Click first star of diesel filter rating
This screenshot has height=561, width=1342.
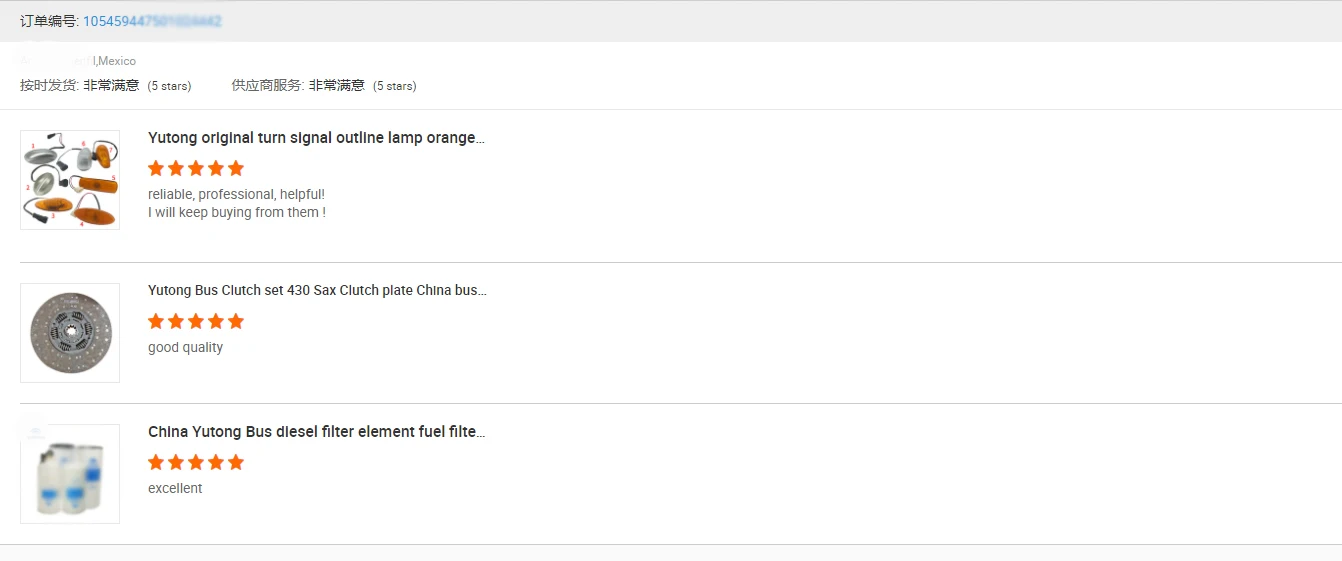pos(156,462)
